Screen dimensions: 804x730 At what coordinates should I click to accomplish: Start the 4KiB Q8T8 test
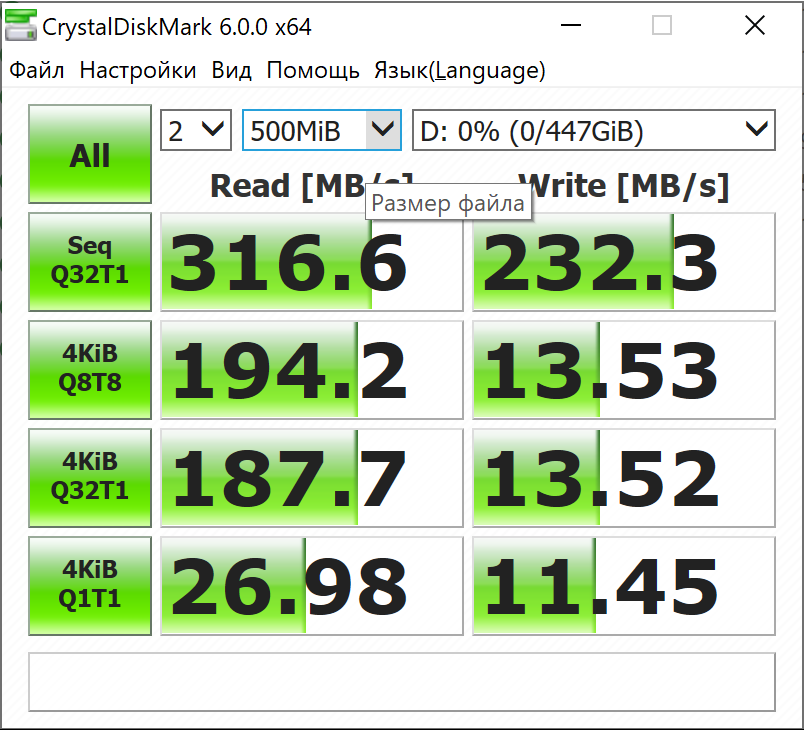(90, 370)
